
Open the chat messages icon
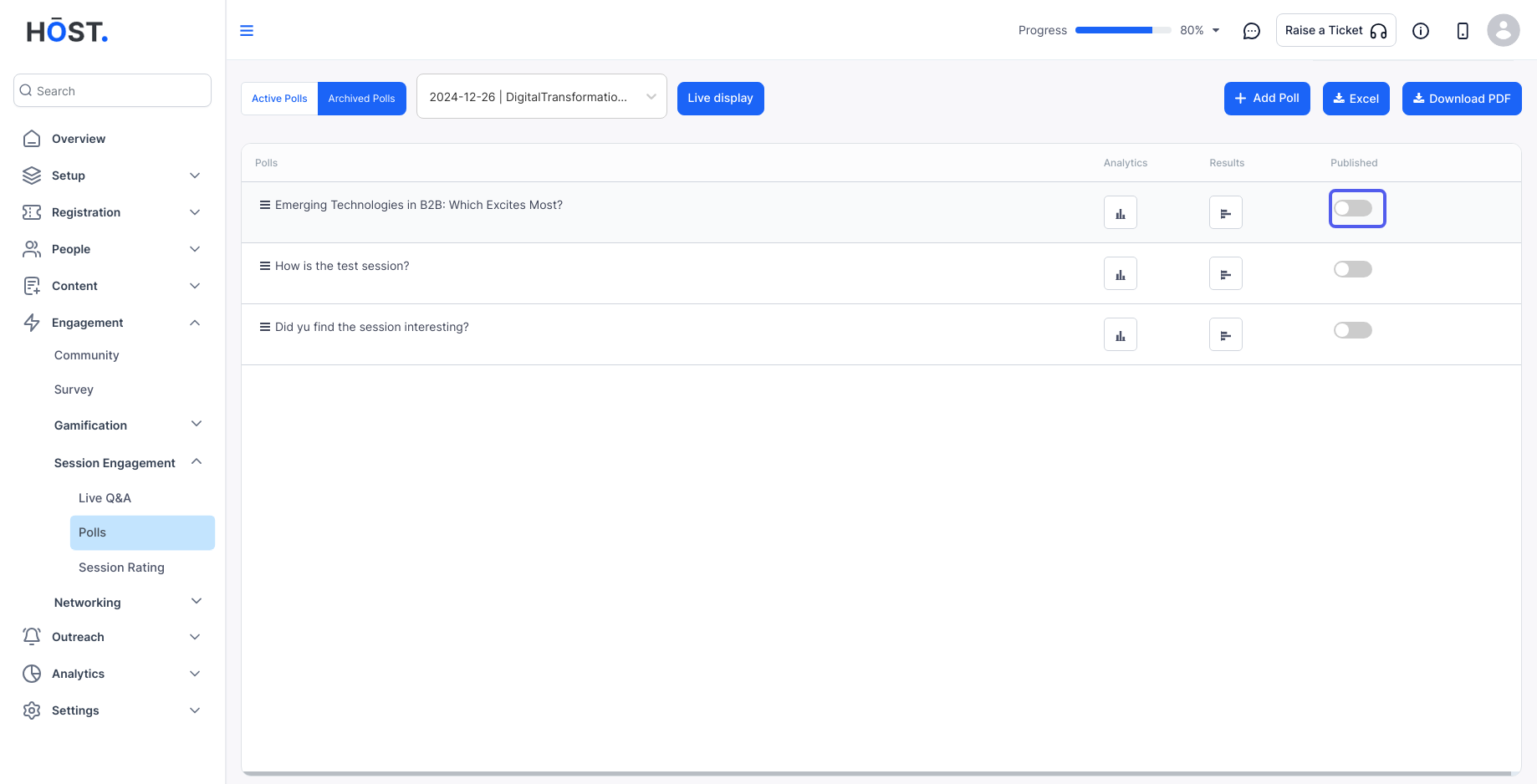pyautogui.click(x=1251, y=31)
